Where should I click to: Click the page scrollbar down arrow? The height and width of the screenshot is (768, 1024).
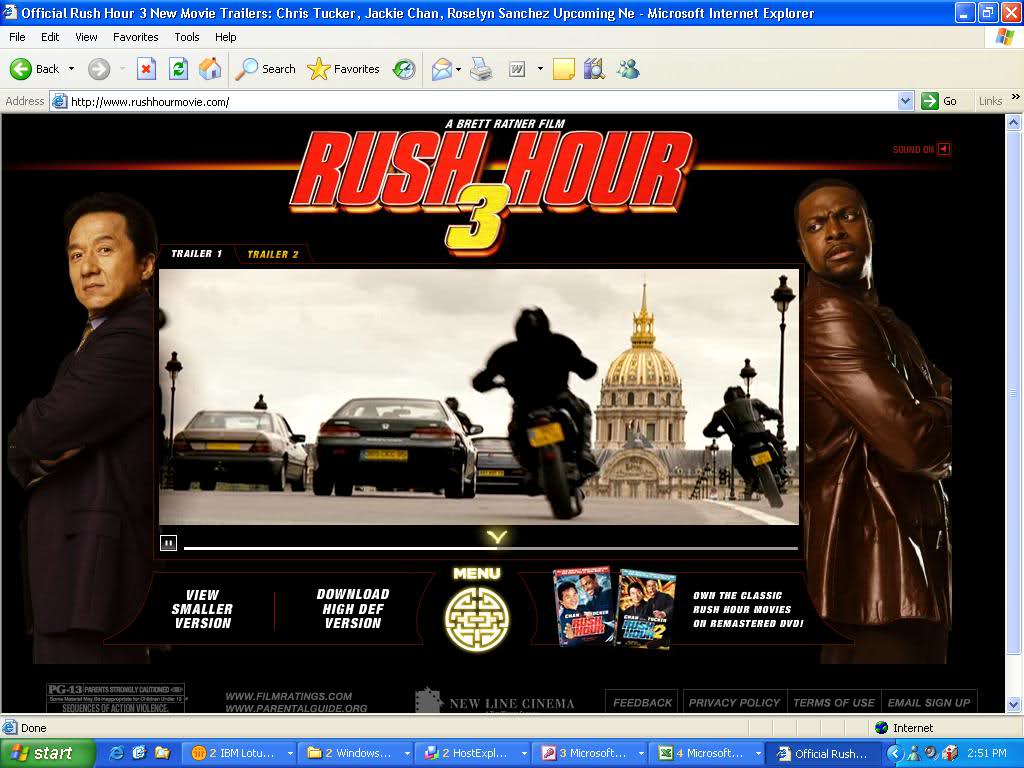(1014, 704)
